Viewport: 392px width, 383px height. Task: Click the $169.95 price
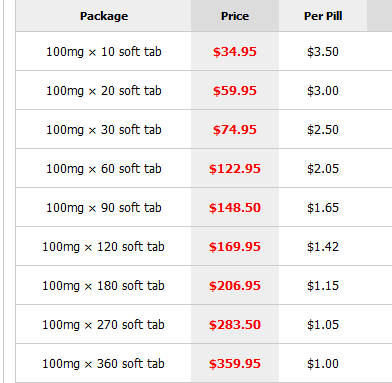[x=235, y=247]
